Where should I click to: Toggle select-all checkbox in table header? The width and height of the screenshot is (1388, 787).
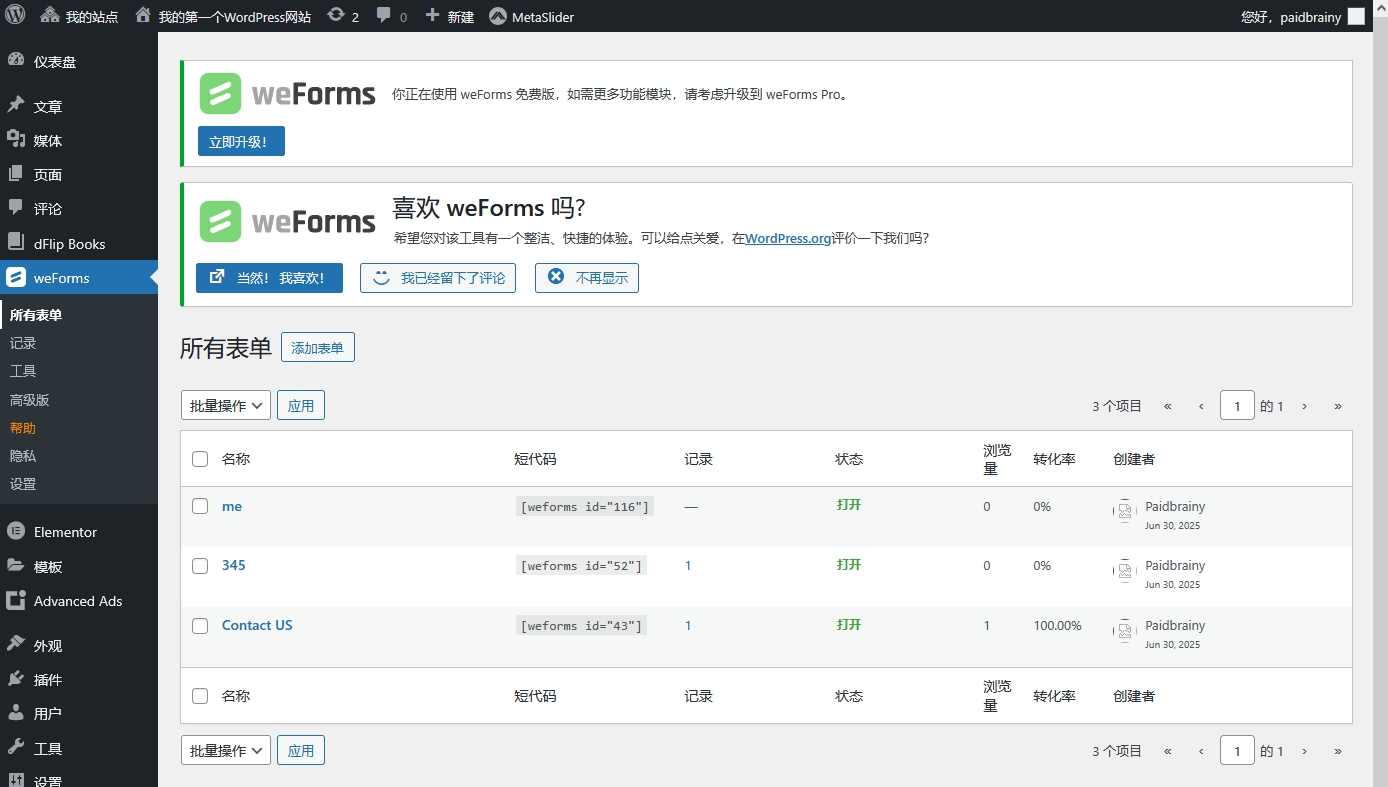point(200,459)
